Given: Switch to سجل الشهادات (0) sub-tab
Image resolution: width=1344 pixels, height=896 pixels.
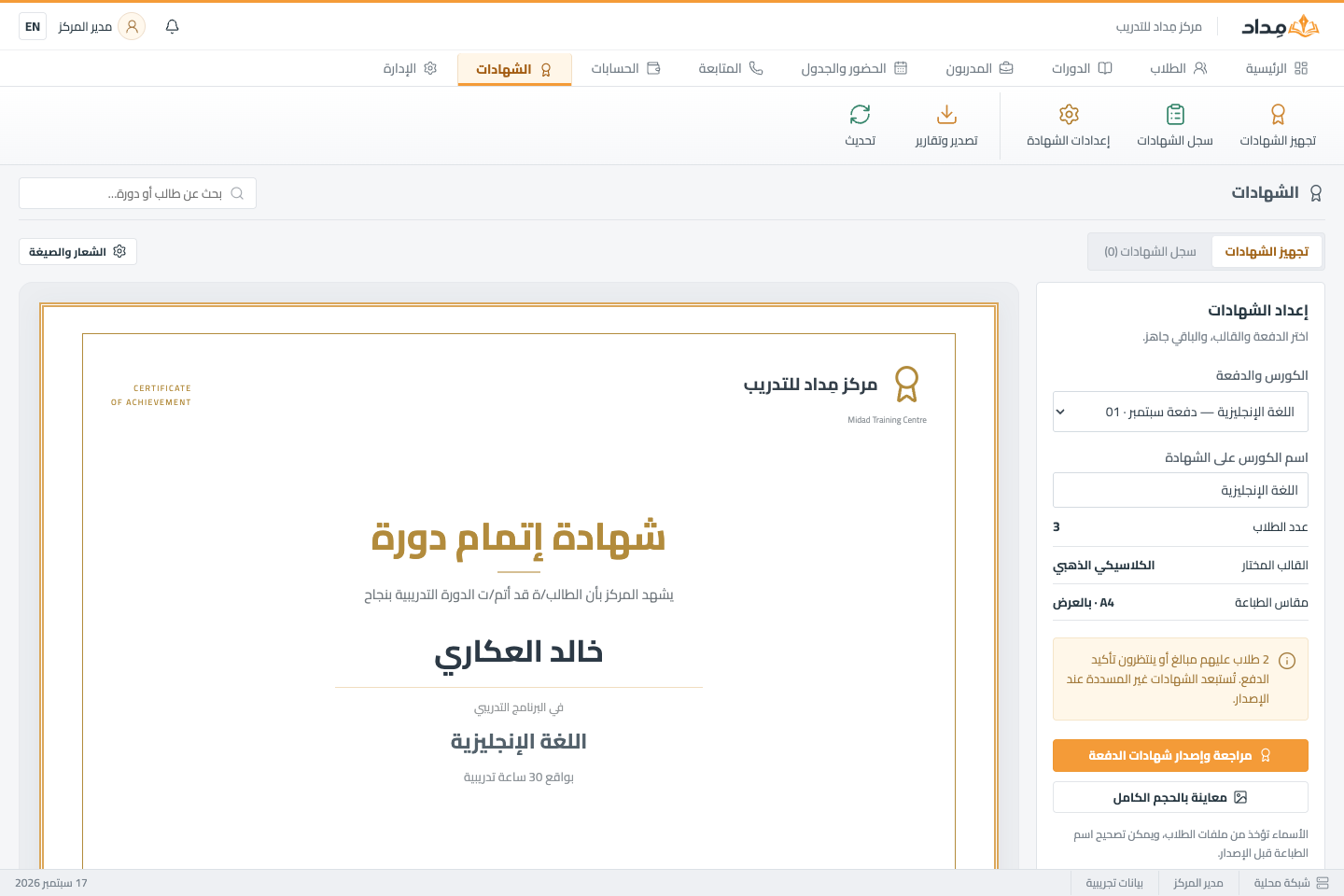Looking at the screenshot, I should (1150, 251).
